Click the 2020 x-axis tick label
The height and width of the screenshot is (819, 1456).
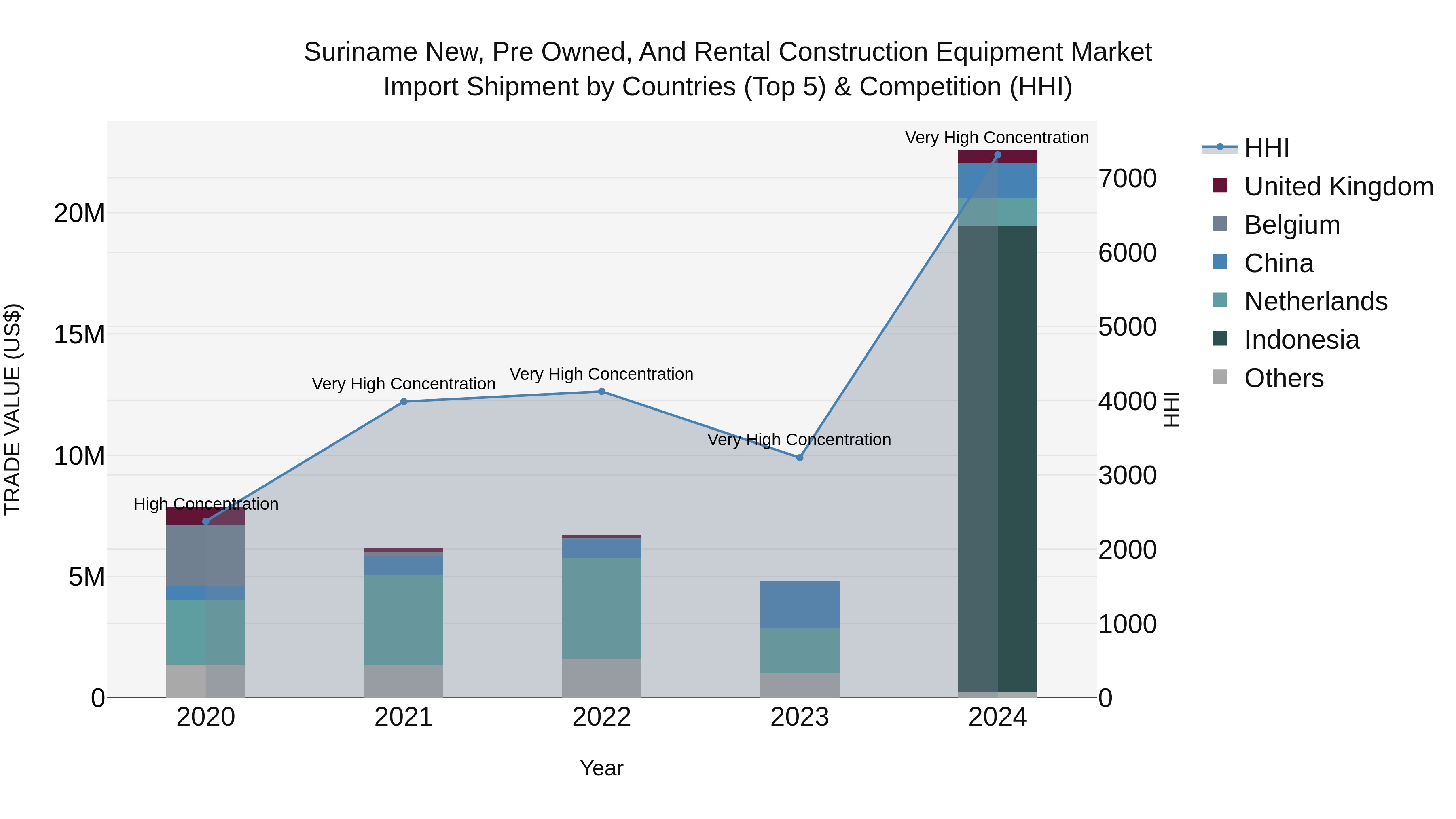click(206, 717)
